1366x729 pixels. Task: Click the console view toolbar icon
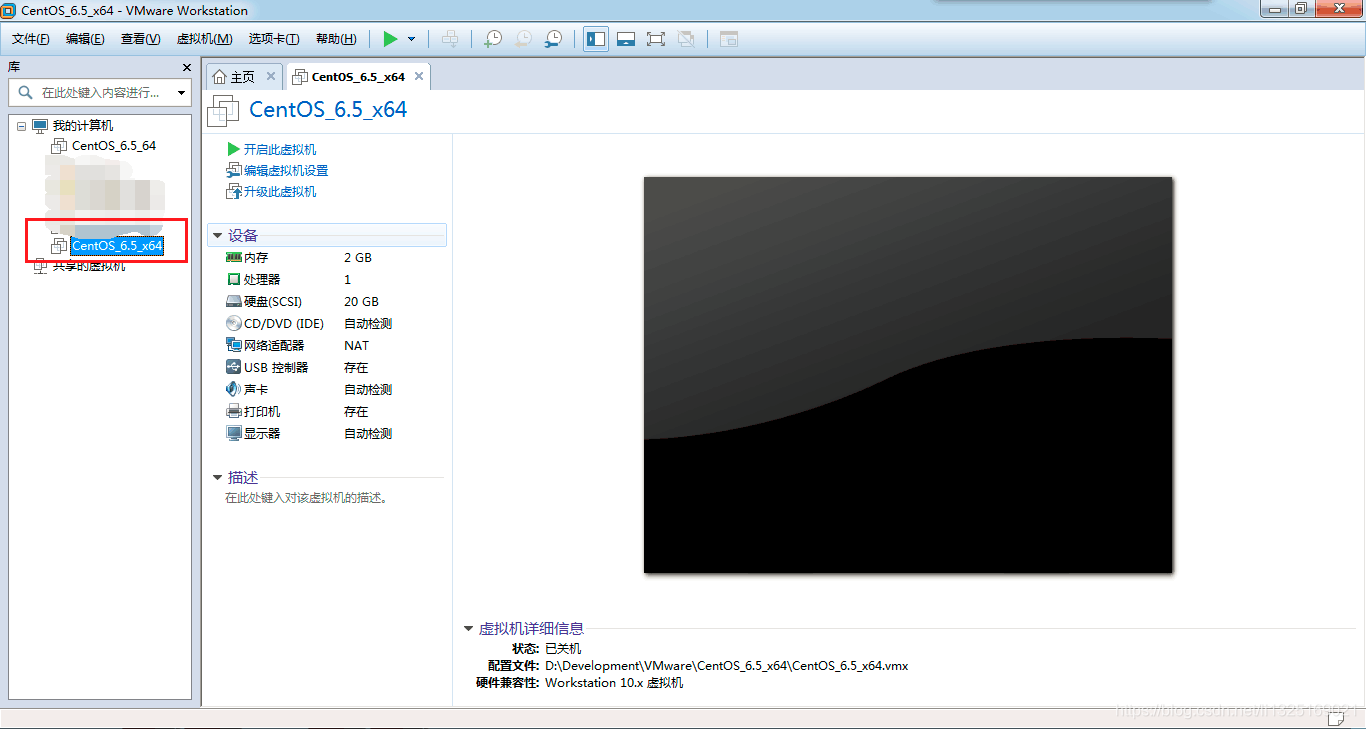point(729,39)
